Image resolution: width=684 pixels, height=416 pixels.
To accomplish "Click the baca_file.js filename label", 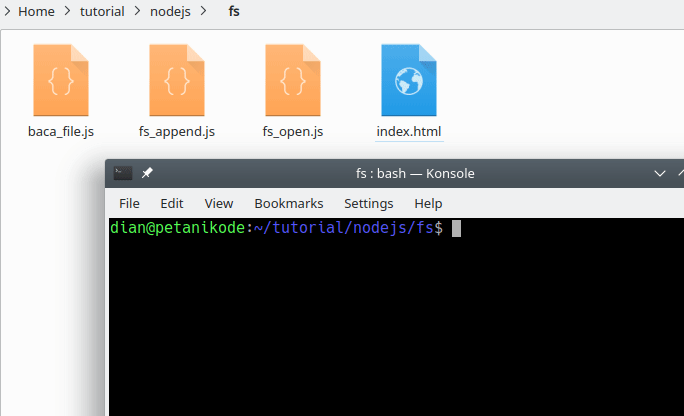I will click(61, 131).
